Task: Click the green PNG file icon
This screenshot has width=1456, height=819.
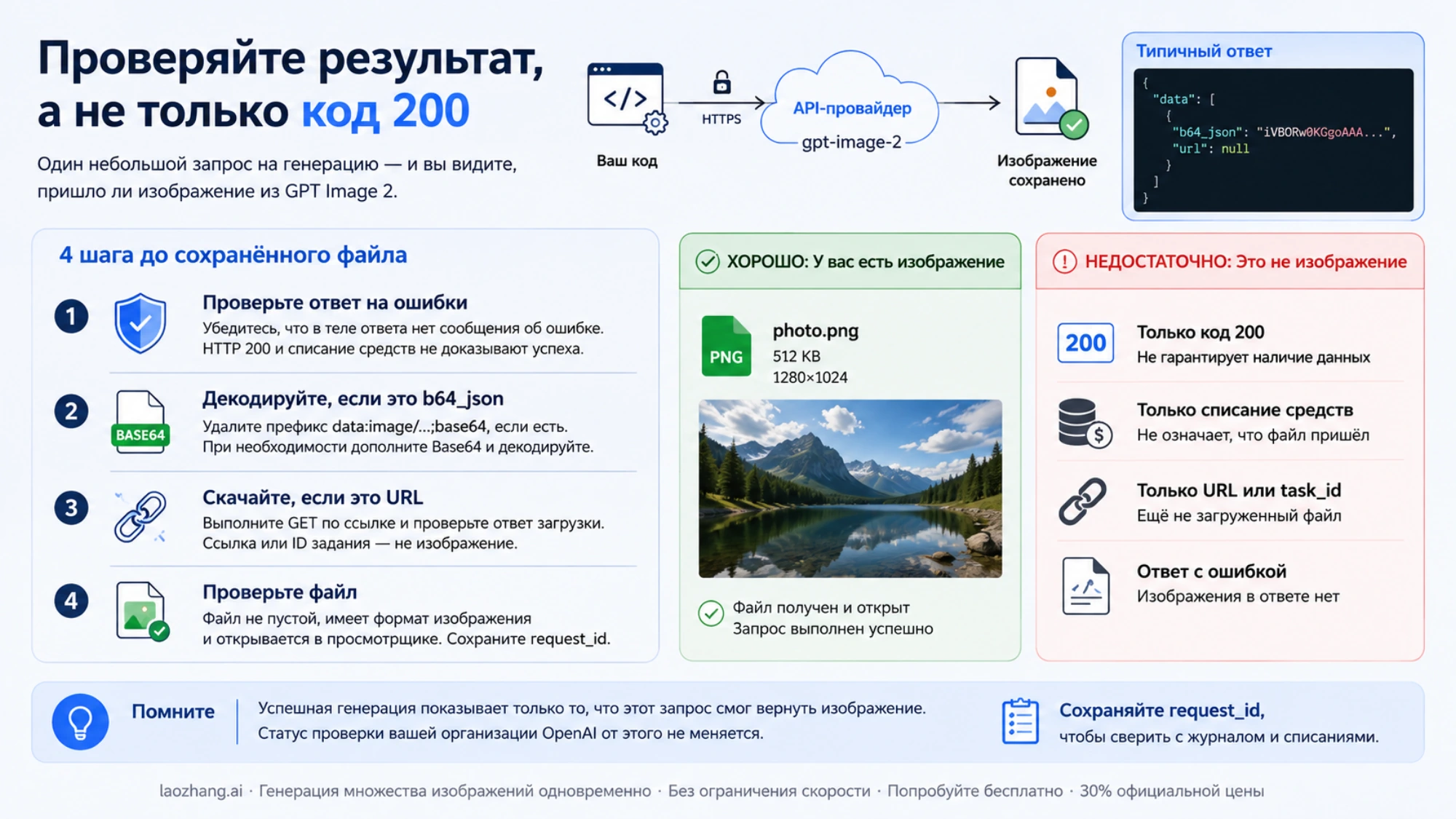Action: (726, 346)
